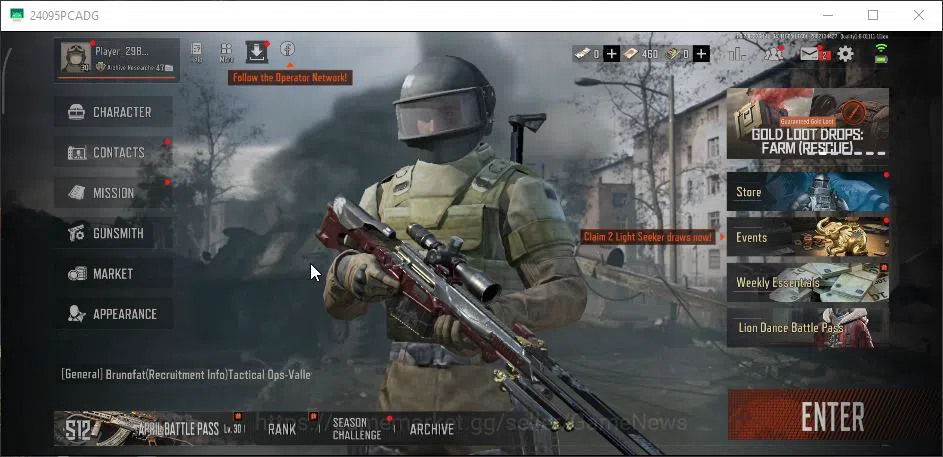
Task: Open the GUNSMITH menu
Action: (114, 233)
